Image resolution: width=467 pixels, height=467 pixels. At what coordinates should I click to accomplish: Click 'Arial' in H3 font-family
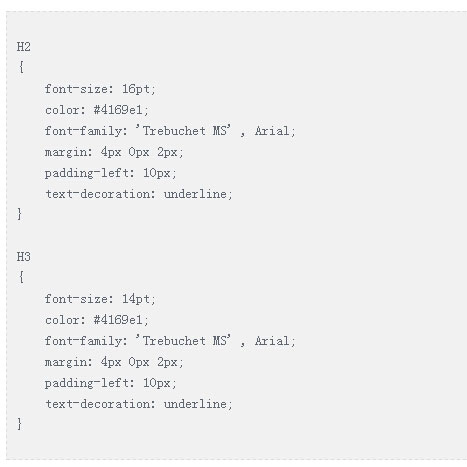[272, 341]
